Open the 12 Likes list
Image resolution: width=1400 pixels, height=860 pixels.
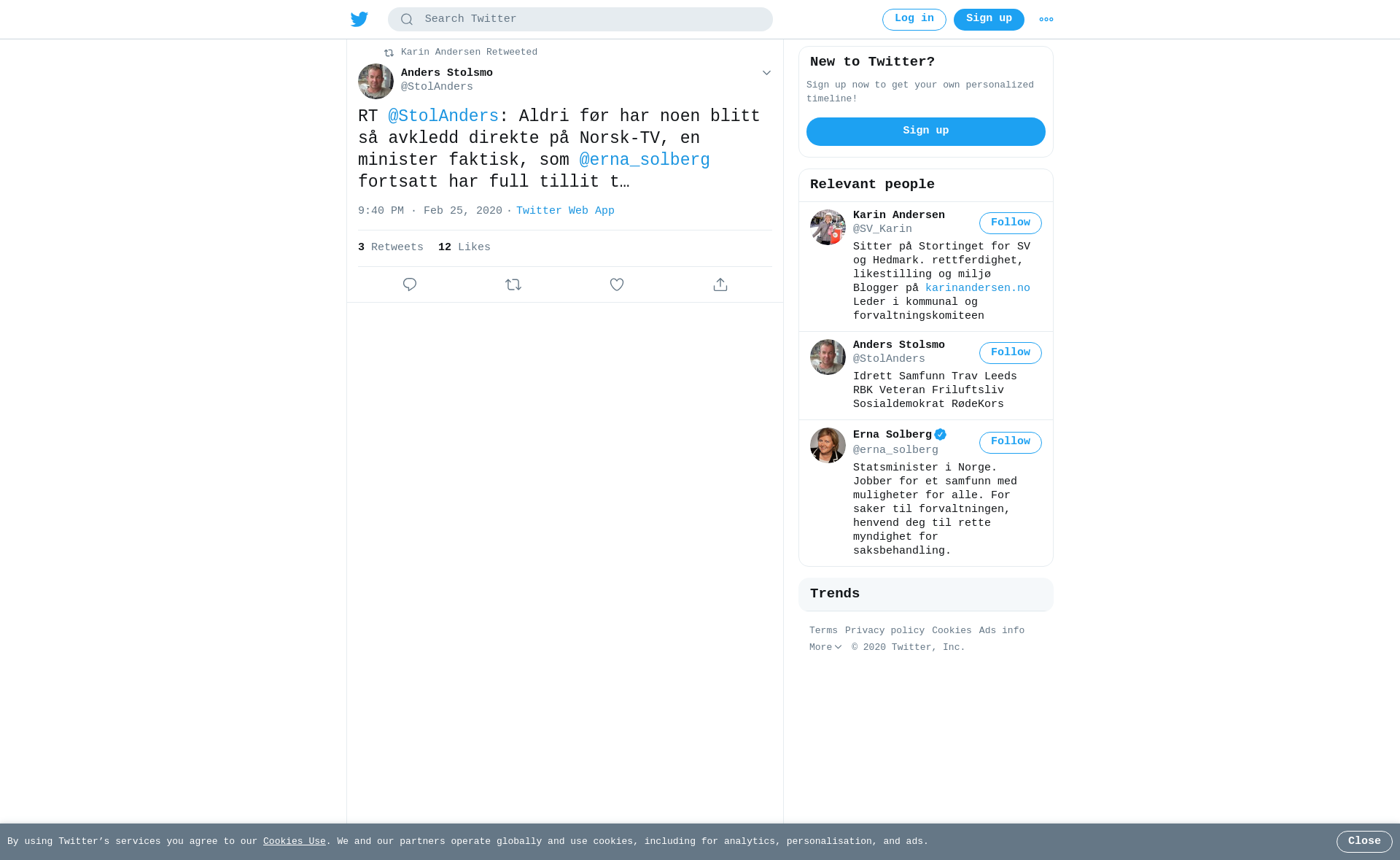pos(464,248)
